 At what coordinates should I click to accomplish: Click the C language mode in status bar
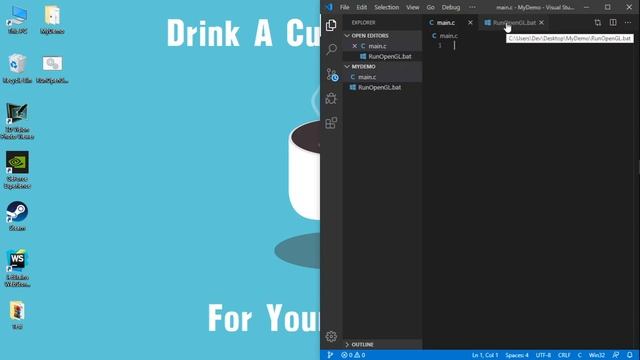tap(579, 355)
